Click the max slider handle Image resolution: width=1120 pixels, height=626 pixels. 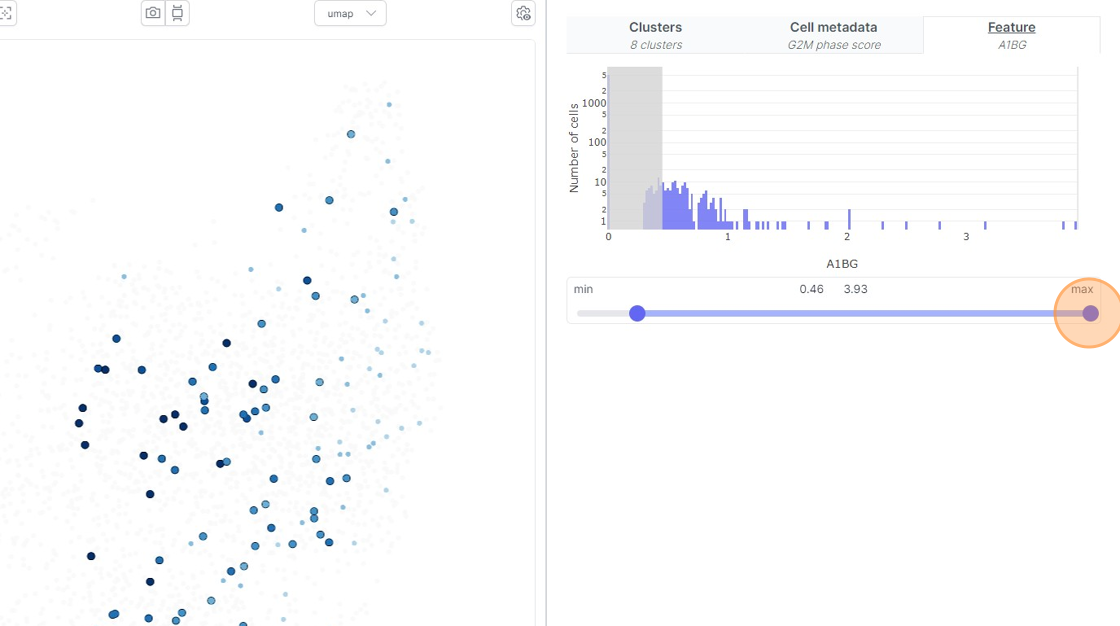pos(1090,313)
